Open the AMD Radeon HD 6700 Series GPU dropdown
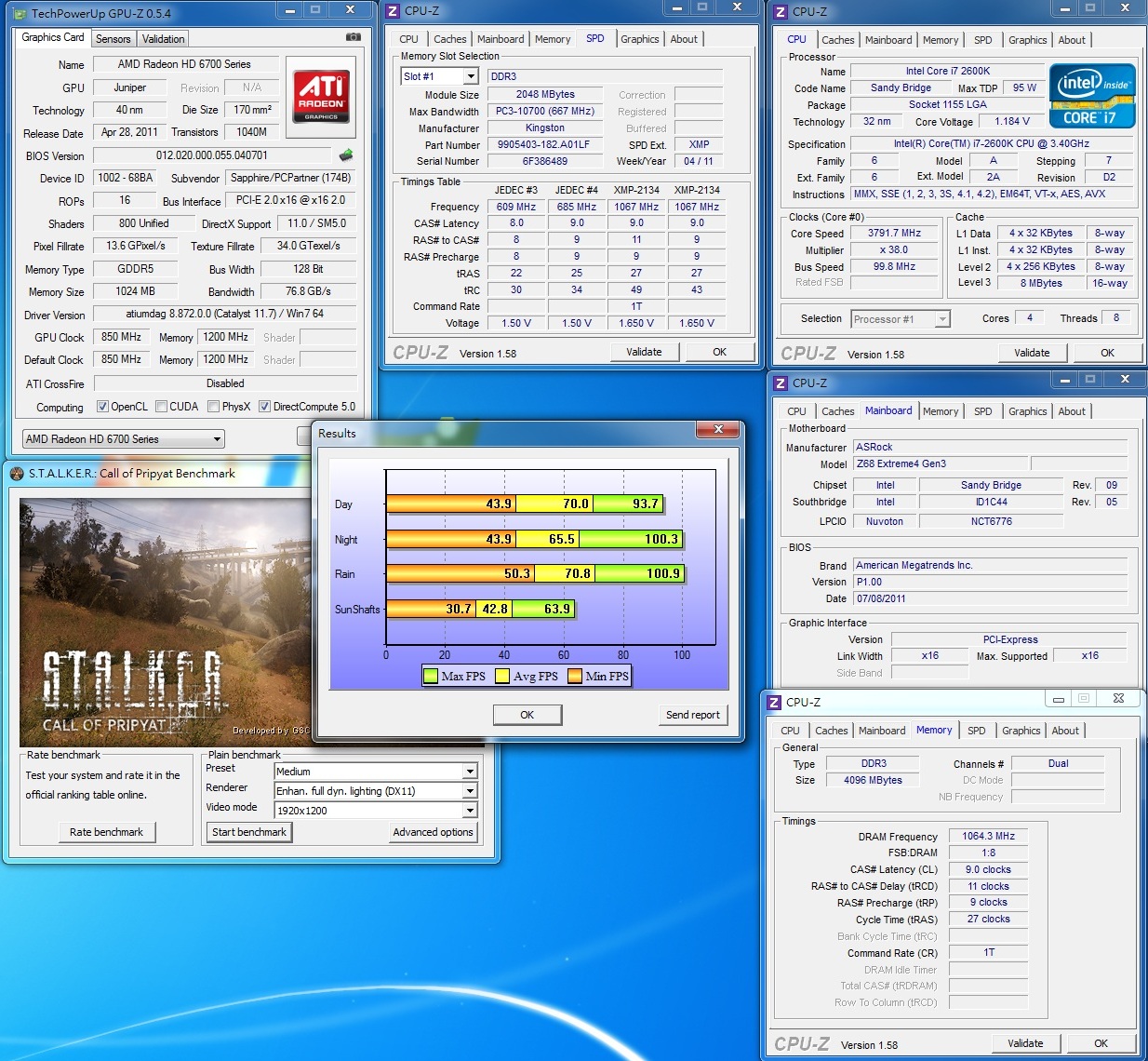1148x1061 pixels. [124, 439]
